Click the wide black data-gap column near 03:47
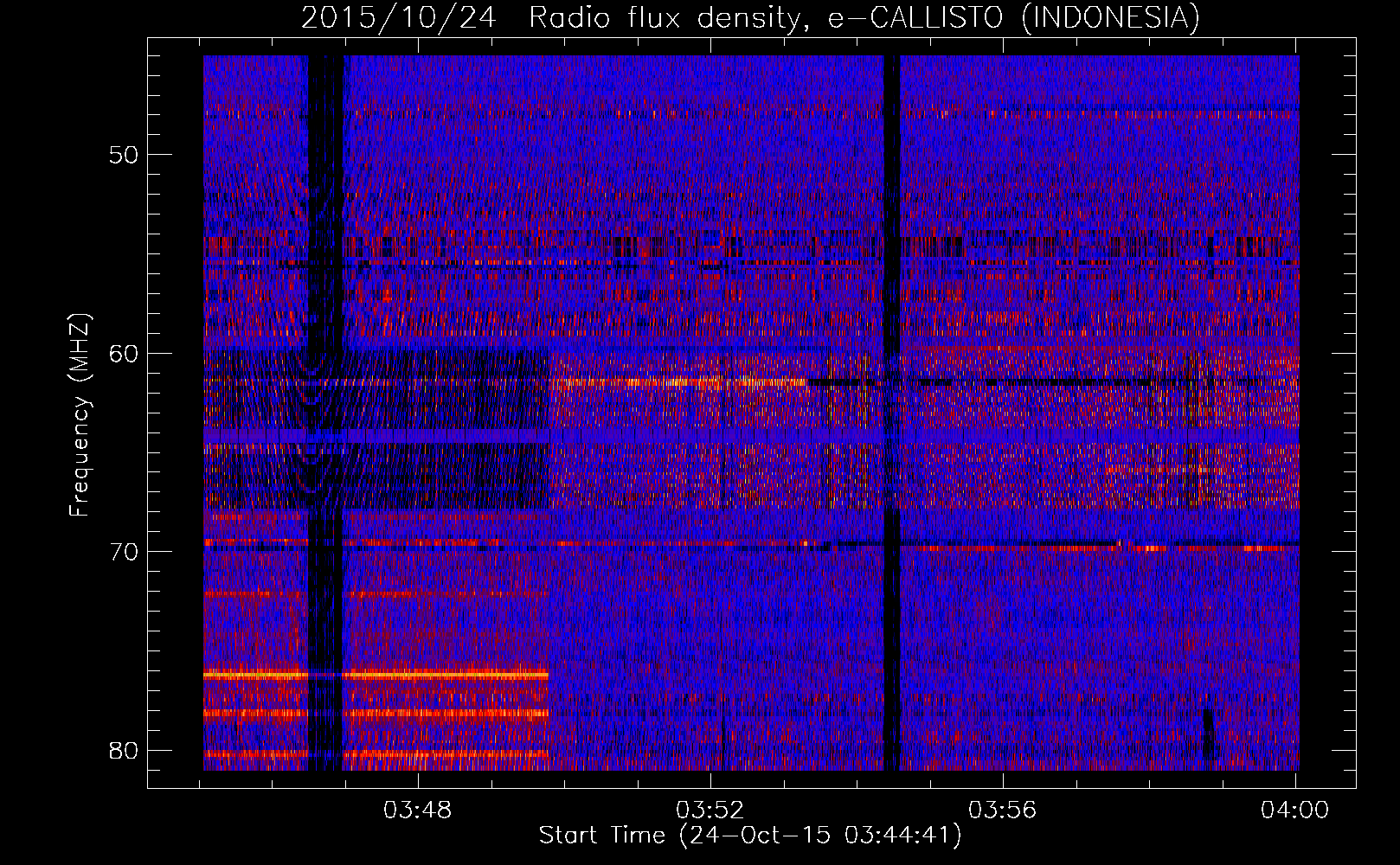Image resolution: width=1400 pixels, height=865 pixels. click(x=325, y=413)
